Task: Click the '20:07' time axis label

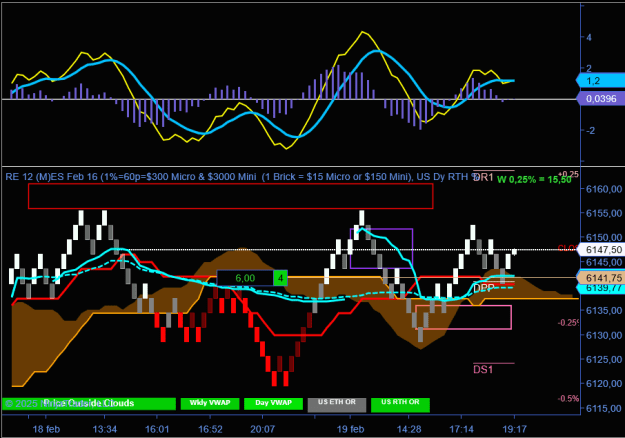Action: 262,429
